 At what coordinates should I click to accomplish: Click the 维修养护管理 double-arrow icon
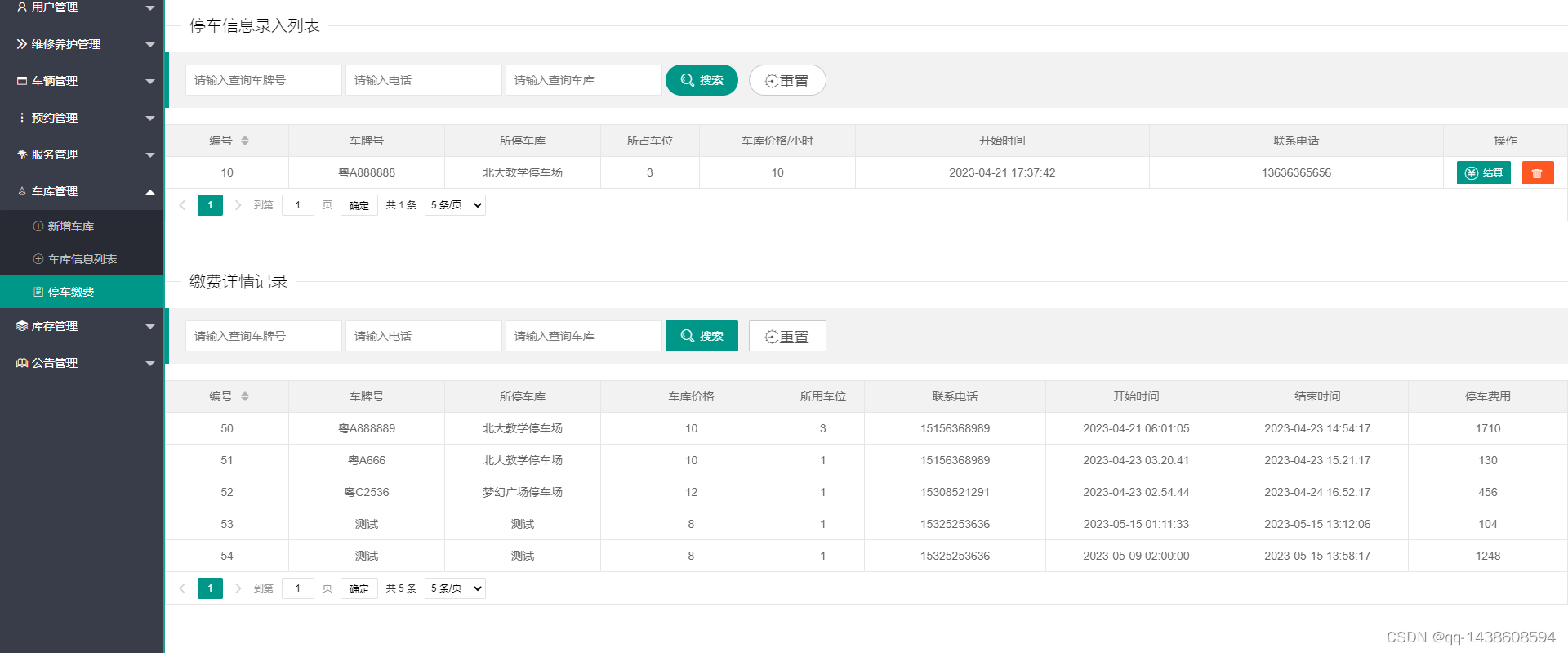[x=22, y=44]
